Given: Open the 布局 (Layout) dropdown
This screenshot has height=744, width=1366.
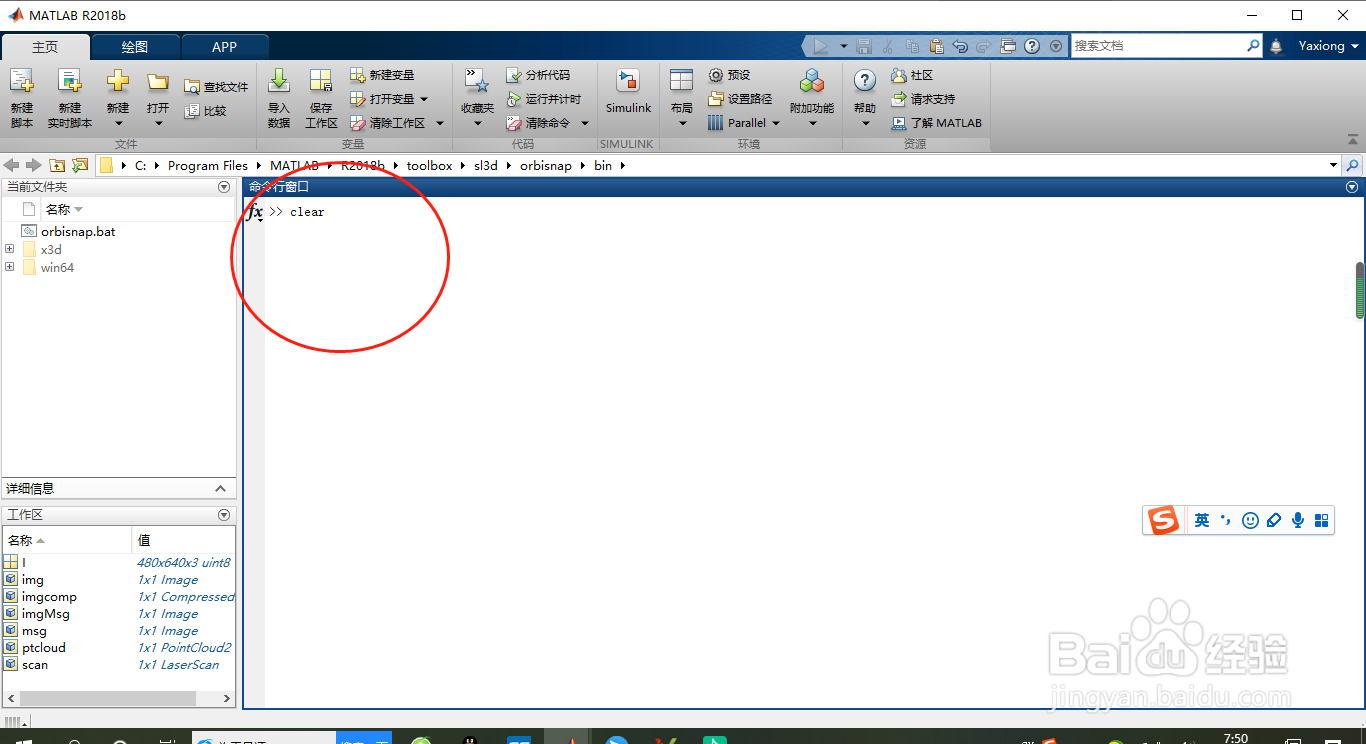Looking at the screenshot, I should coord(682,124).
